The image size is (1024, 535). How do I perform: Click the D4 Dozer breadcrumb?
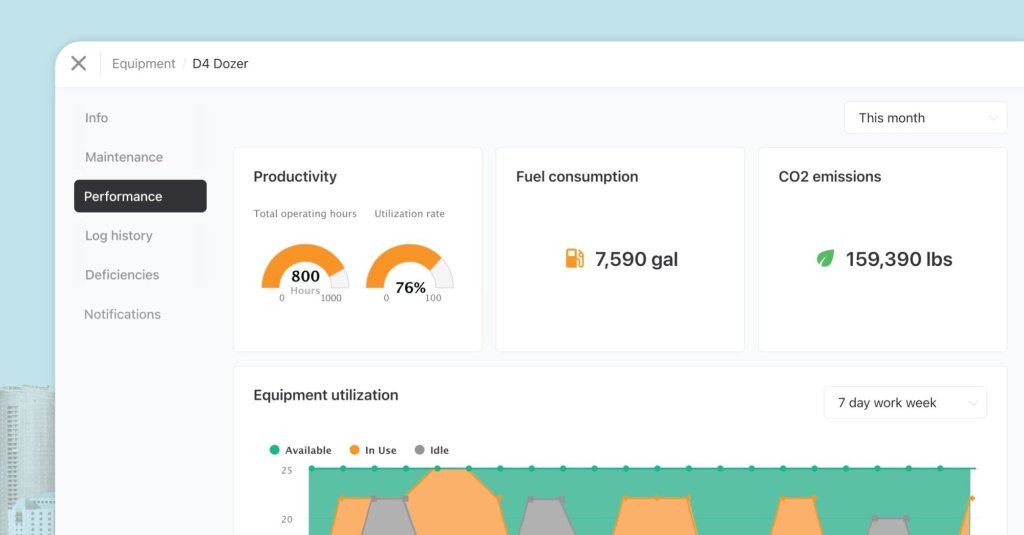[220, 64]
